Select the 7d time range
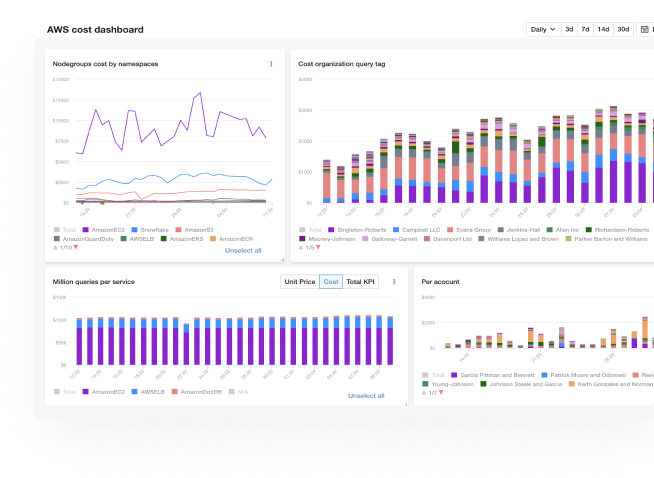The image size is (654, 478). (586, 30)
